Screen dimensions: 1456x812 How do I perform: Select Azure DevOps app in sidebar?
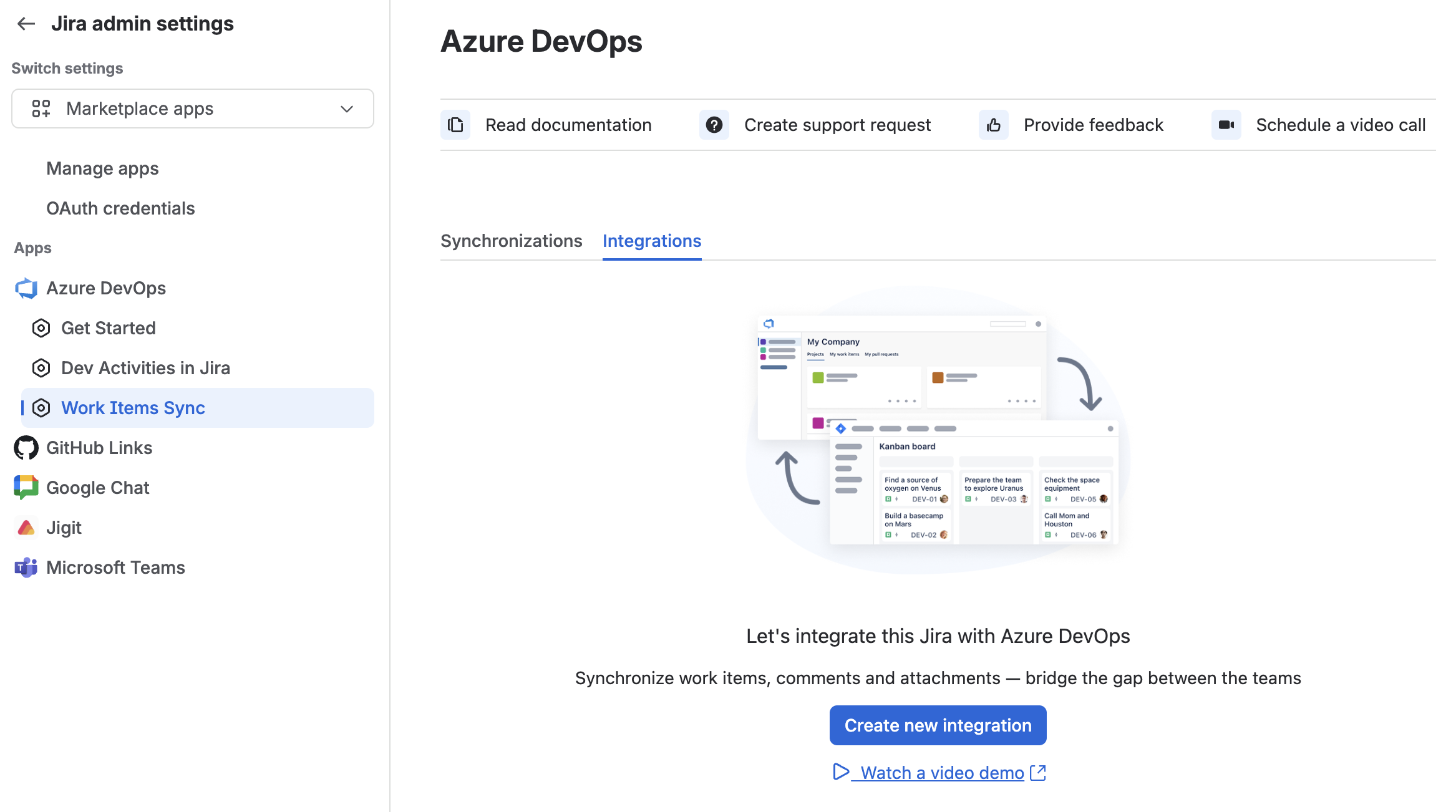click(106, 288)
